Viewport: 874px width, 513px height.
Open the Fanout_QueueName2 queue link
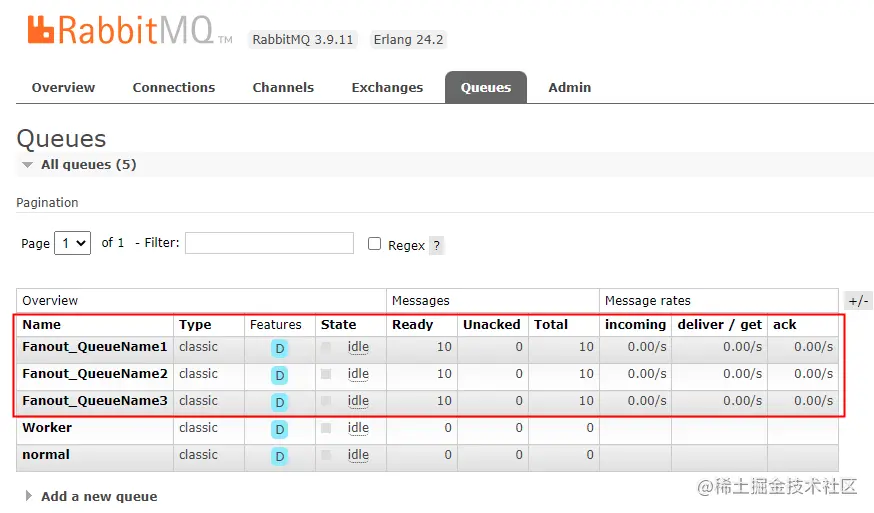tap(95, 374)
